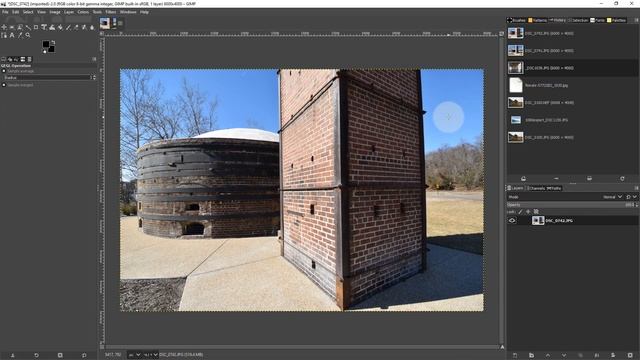The image size is (640, 360).
Task: Open the Image menu
Action: coord(55,12)
